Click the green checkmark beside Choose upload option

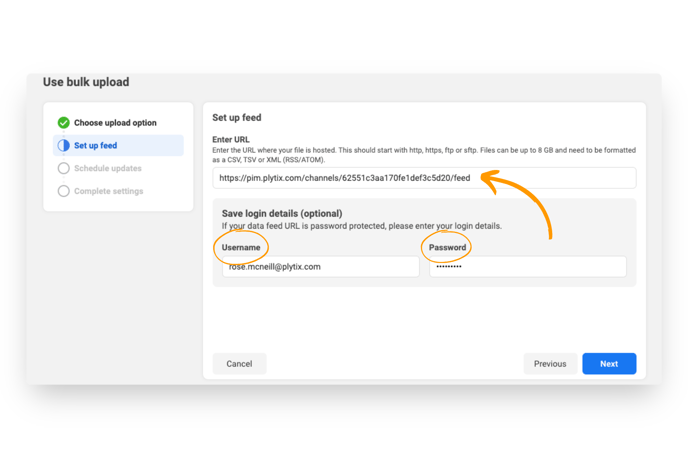[x=64, y=122]
